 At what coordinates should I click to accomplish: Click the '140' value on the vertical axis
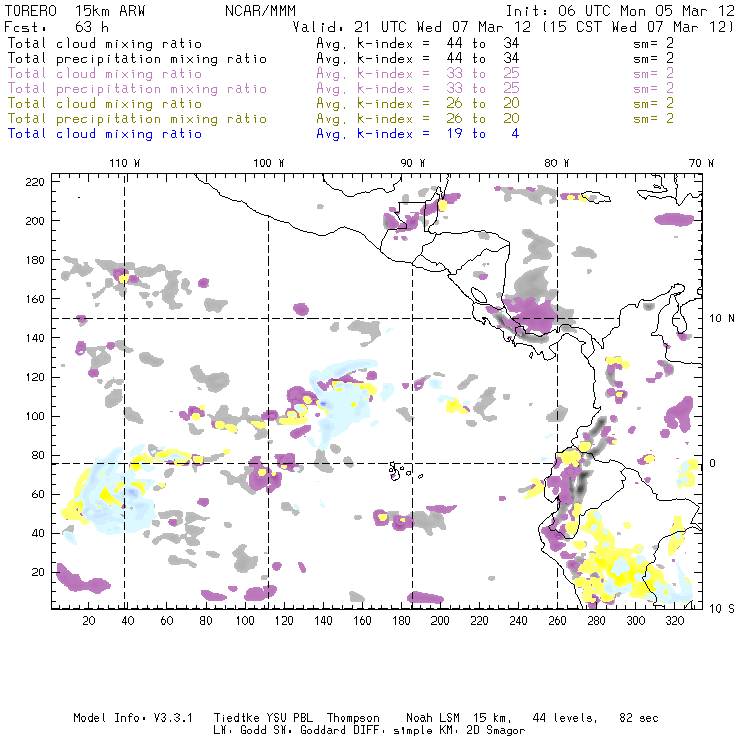coord(35,338)
